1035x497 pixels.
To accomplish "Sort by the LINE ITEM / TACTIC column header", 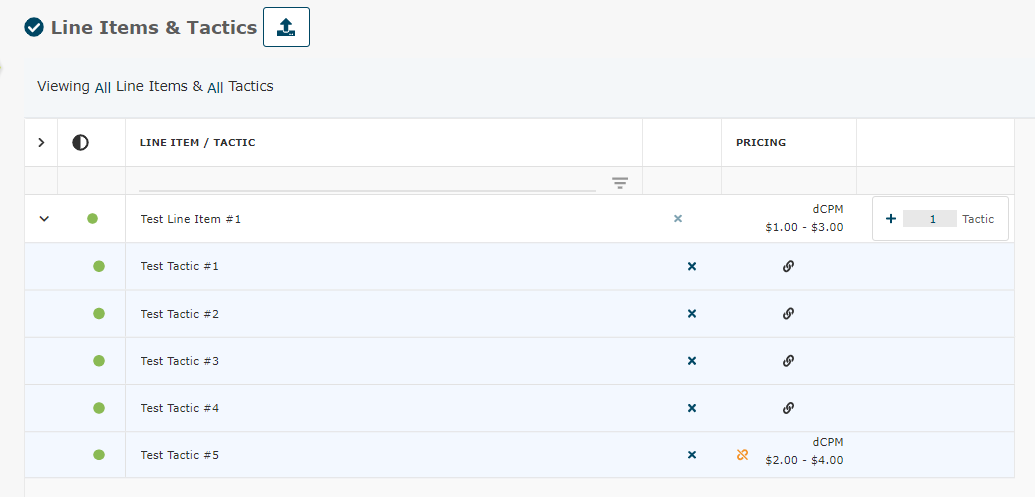I will coord(198,142).
